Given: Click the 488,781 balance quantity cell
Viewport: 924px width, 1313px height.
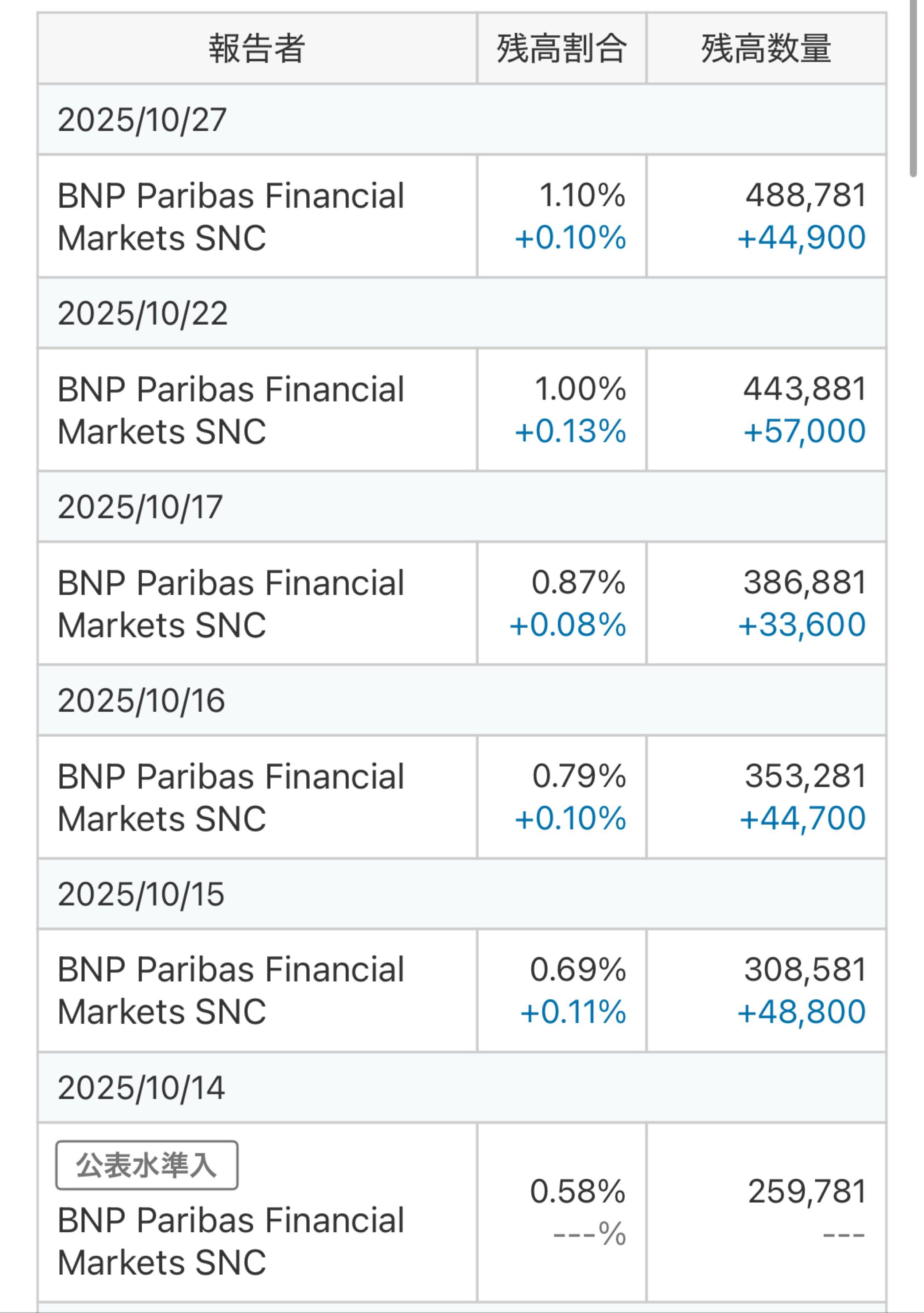Looking at the screenshot, I should tap(805, 195).
